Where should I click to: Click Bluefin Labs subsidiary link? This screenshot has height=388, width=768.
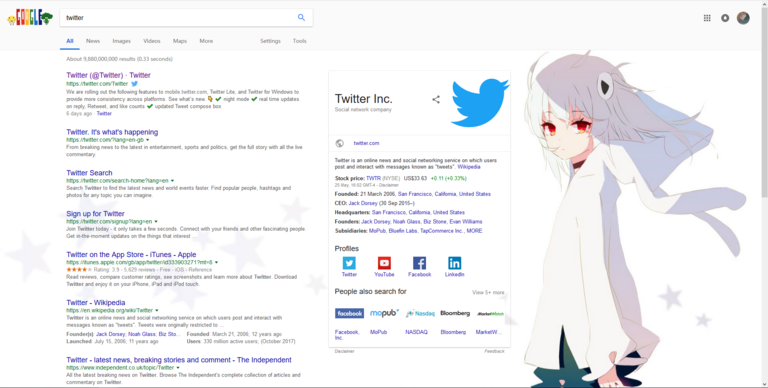coord(403,231)
